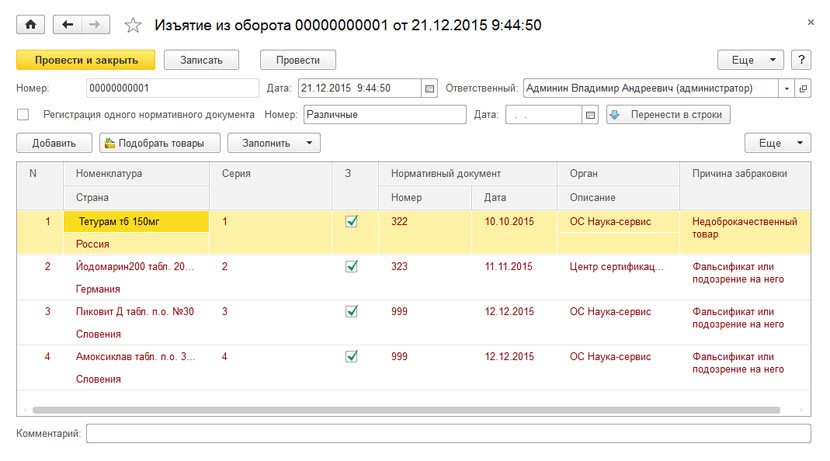Open calendar picker for normative document date
This screenshot has height=461, width=830.
pos(590,115)
